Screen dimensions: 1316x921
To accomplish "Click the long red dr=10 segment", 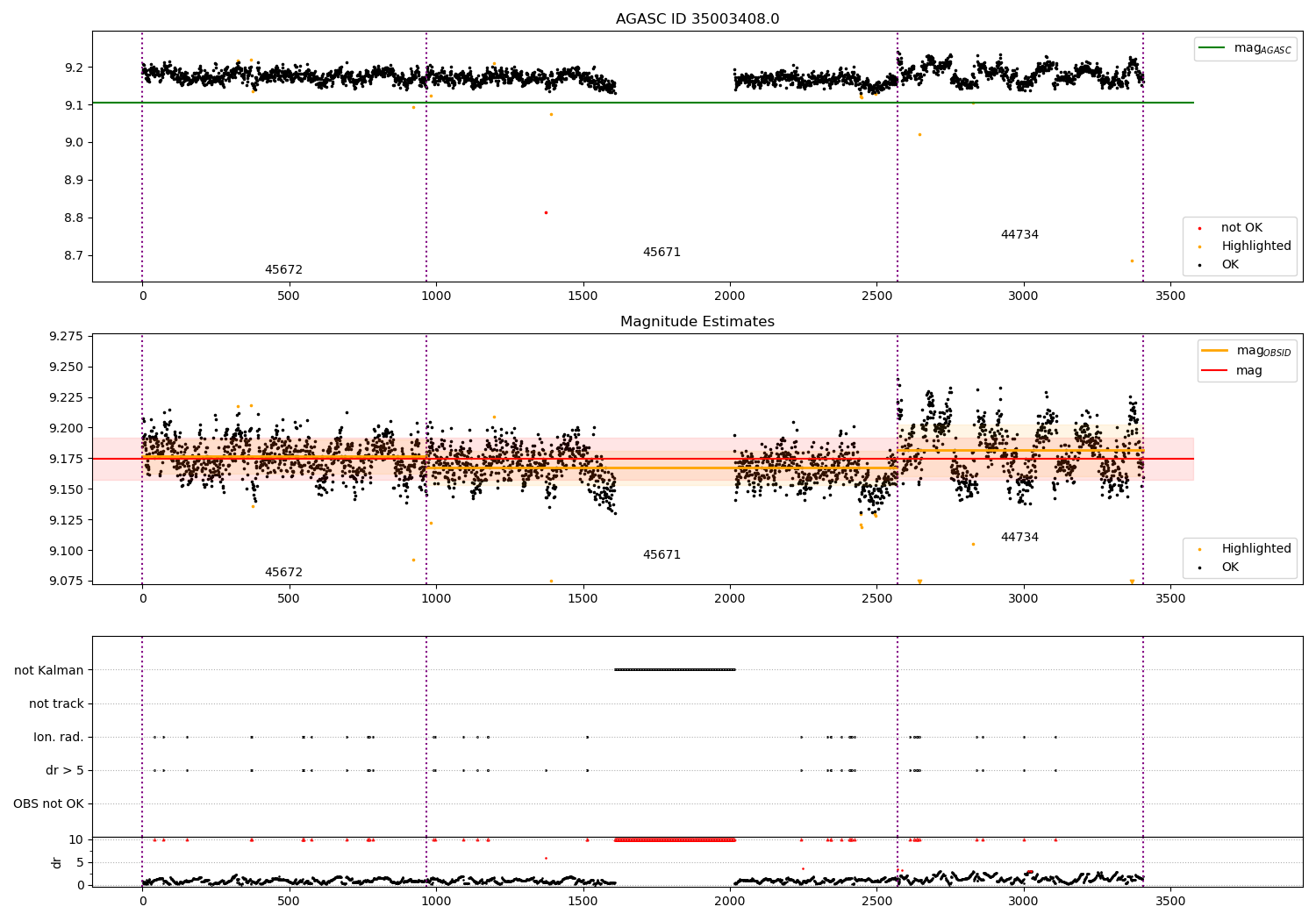I will pos(675,839).
